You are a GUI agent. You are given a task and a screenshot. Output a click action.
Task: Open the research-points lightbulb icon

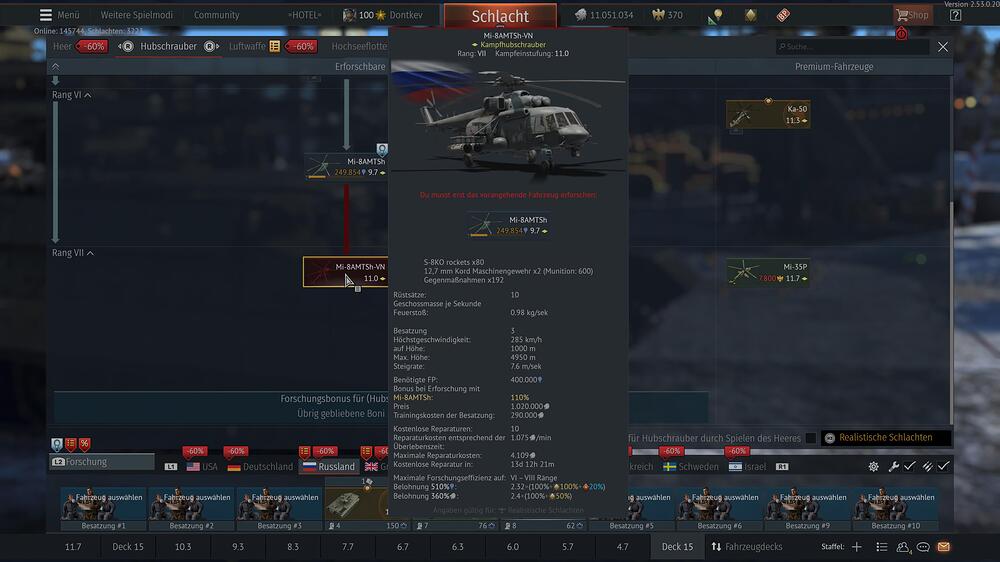pos(716,15)
